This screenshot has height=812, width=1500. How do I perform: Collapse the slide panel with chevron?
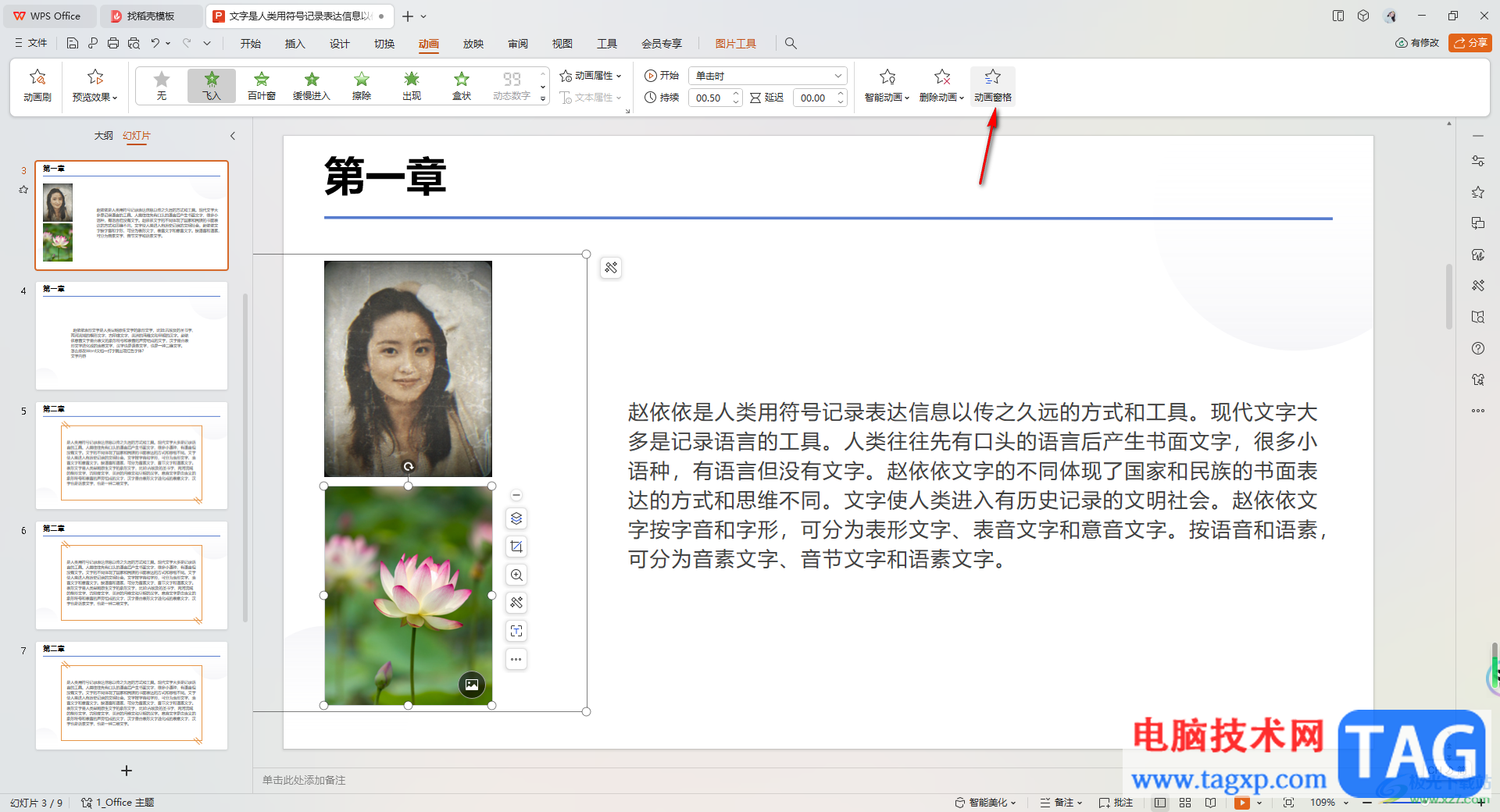click(x=233, y=136)
